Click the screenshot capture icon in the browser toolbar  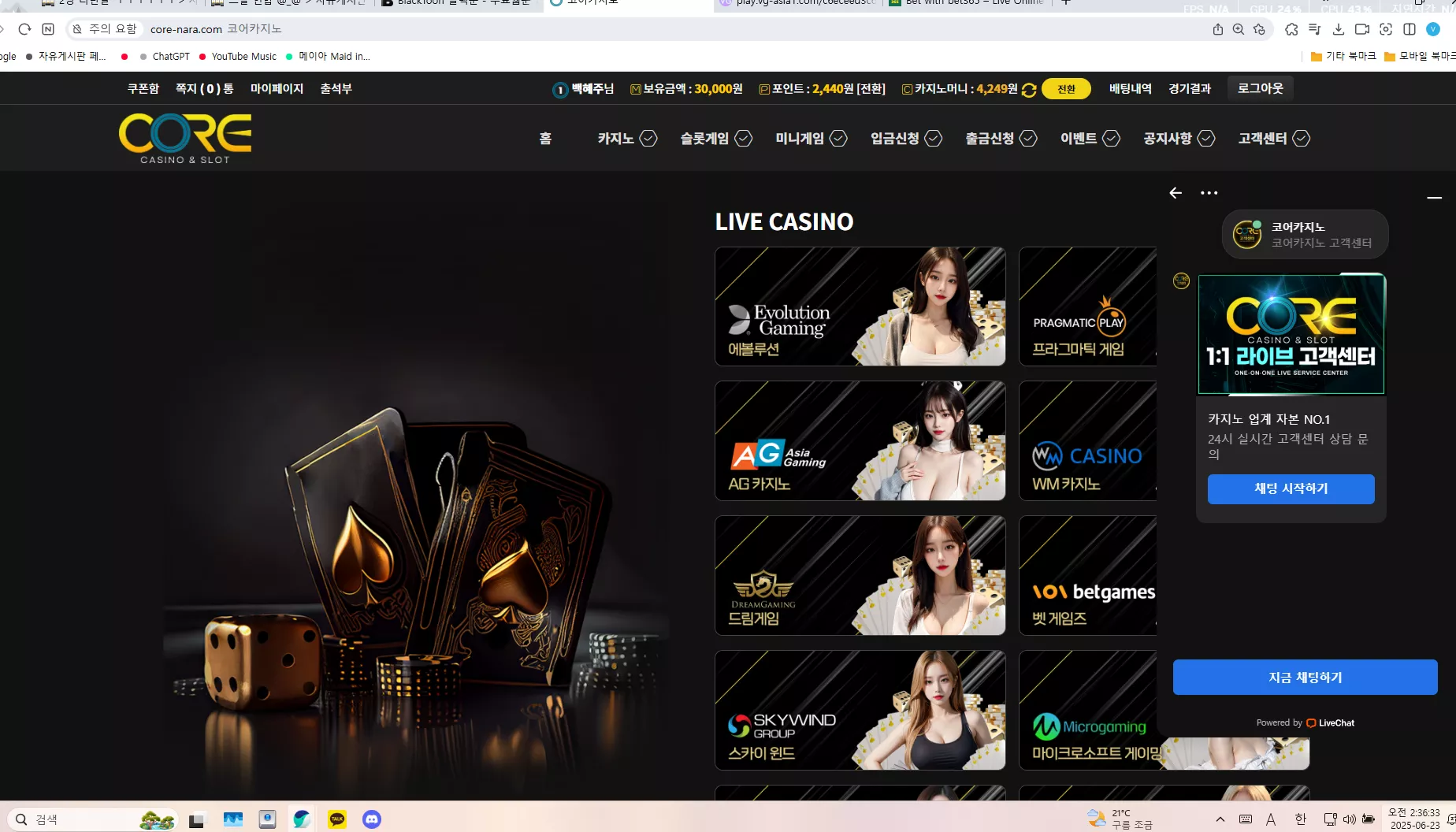pos(1386,29)
